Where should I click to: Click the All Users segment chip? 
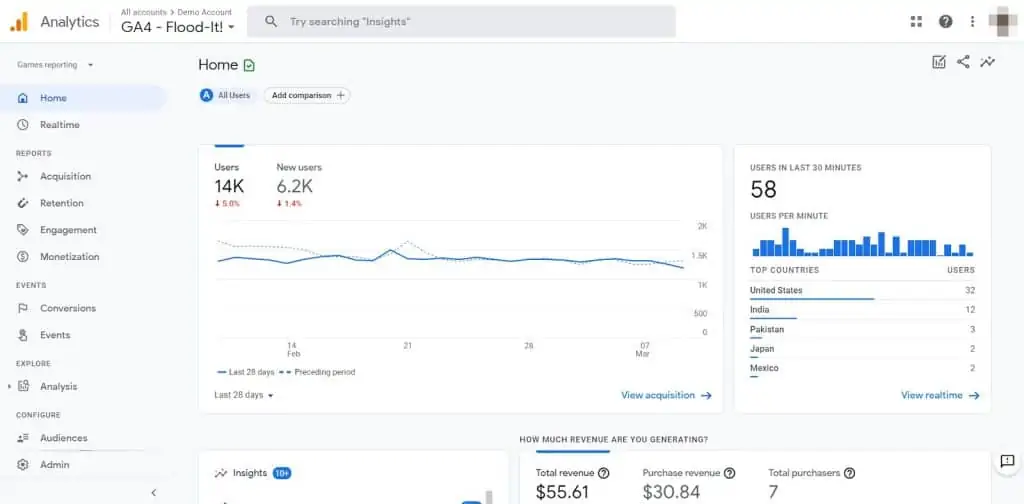[225, 95]
